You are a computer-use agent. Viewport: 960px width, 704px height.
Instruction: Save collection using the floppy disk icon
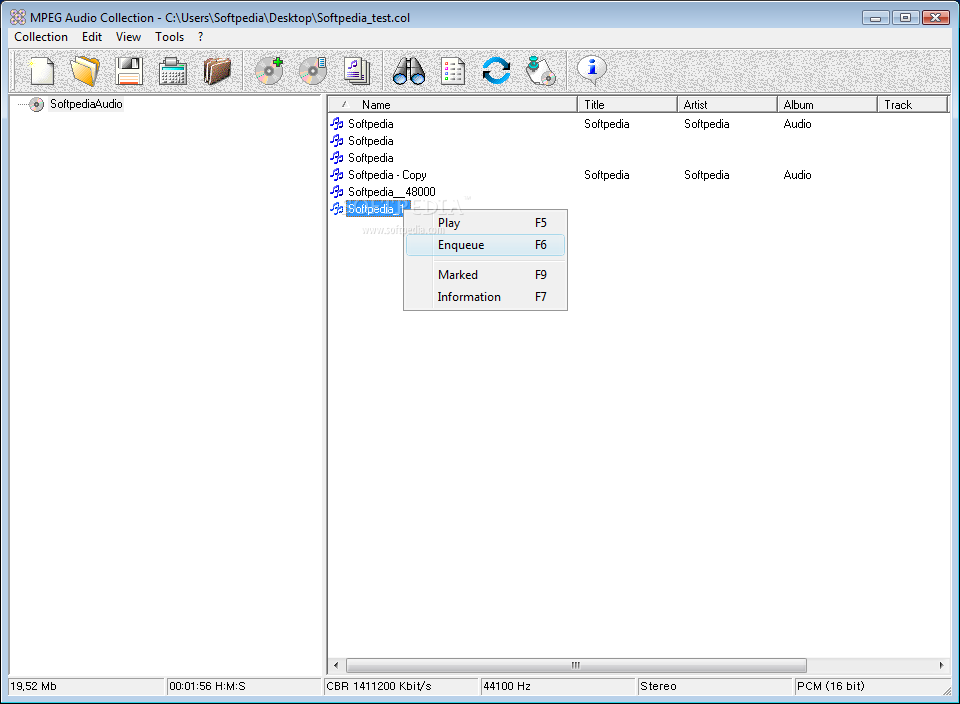(x=129, y=71)
